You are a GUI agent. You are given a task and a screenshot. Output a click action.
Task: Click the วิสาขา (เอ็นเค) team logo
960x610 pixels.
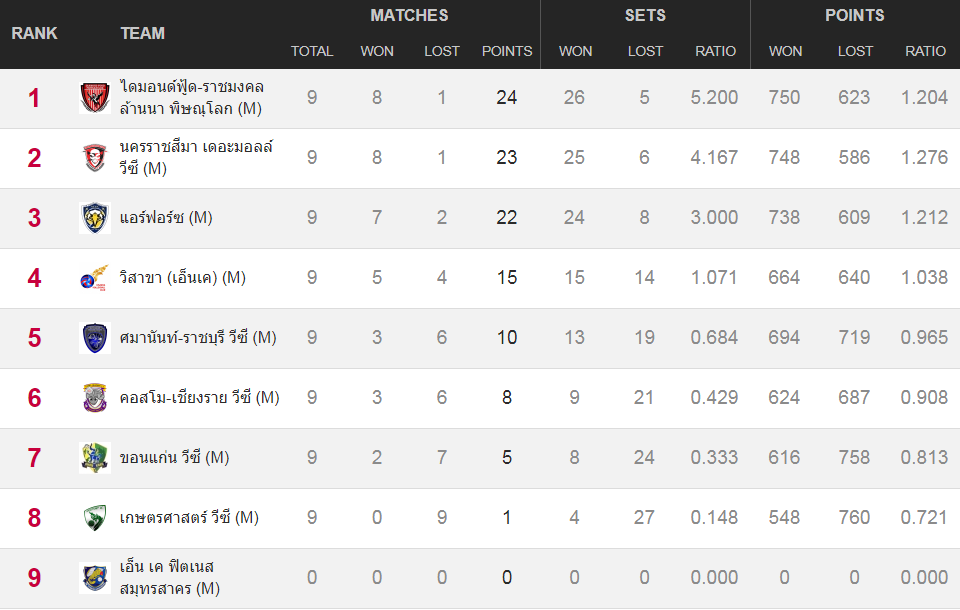pos(95,278)
